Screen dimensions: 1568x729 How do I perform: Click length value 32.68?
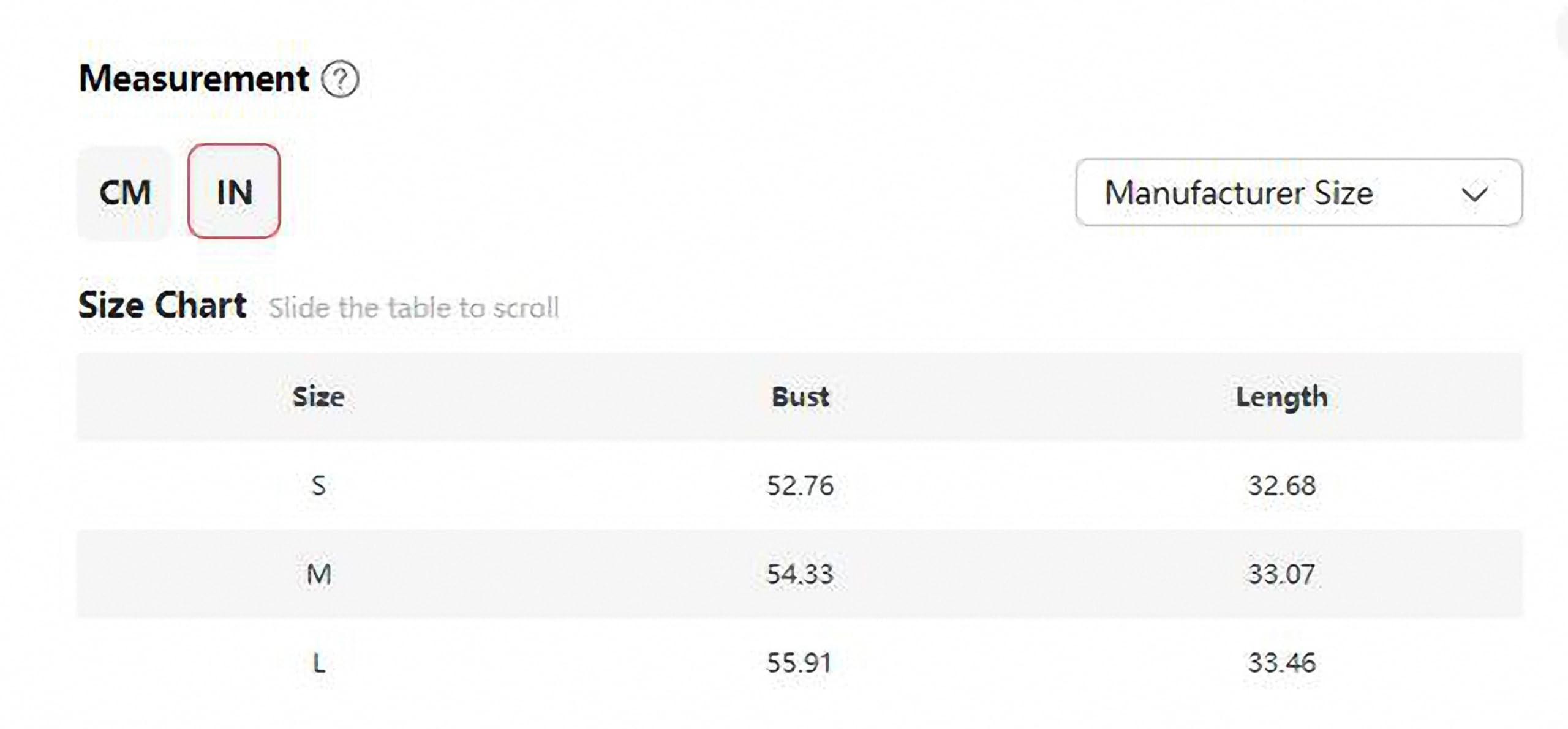click(x=1281, y=486)
